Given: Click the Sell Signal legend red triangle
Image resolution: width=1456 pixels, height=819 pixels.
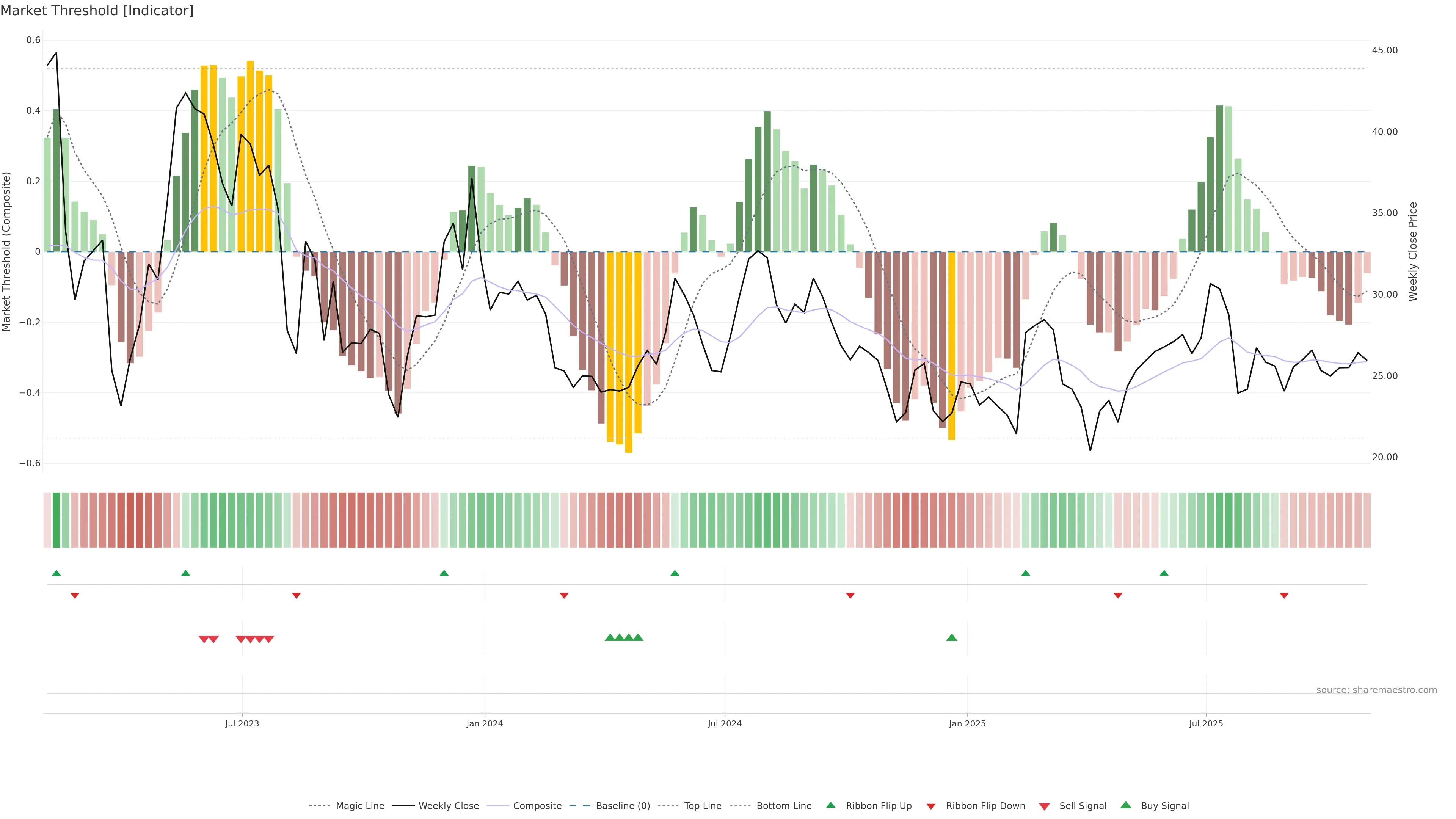Looking at the screenshot, I should click(x=1045, y=806).
